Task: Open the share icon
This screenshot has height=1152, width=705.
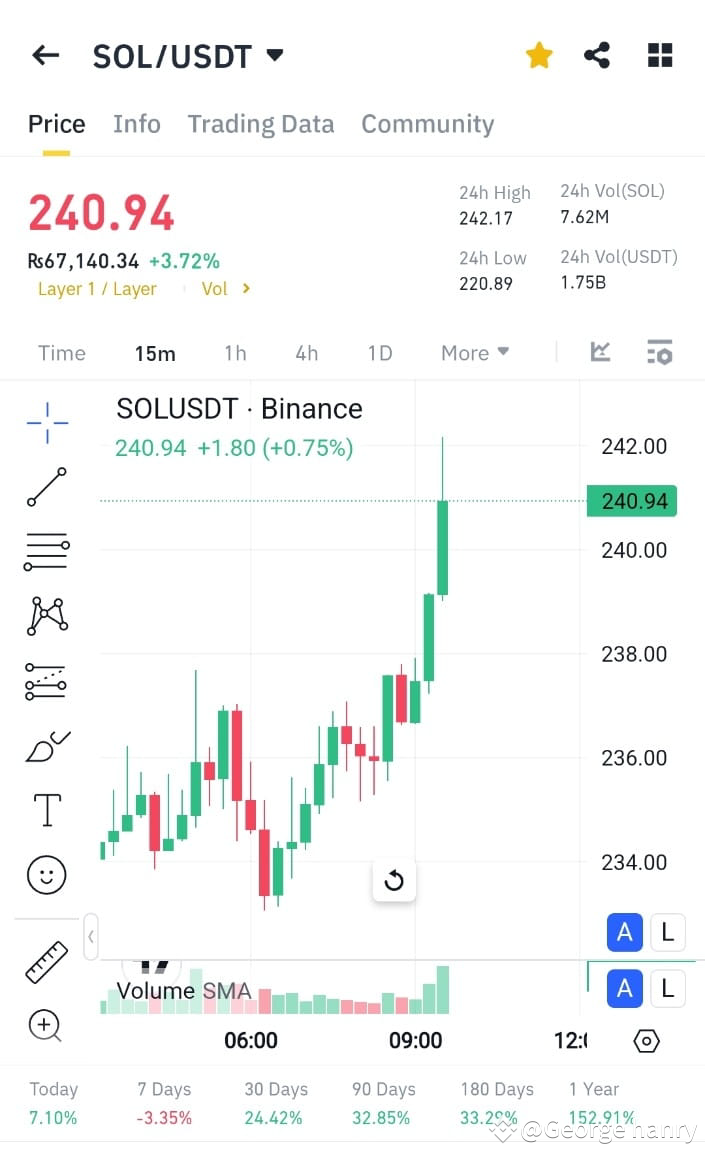Action: coord(597,55)
